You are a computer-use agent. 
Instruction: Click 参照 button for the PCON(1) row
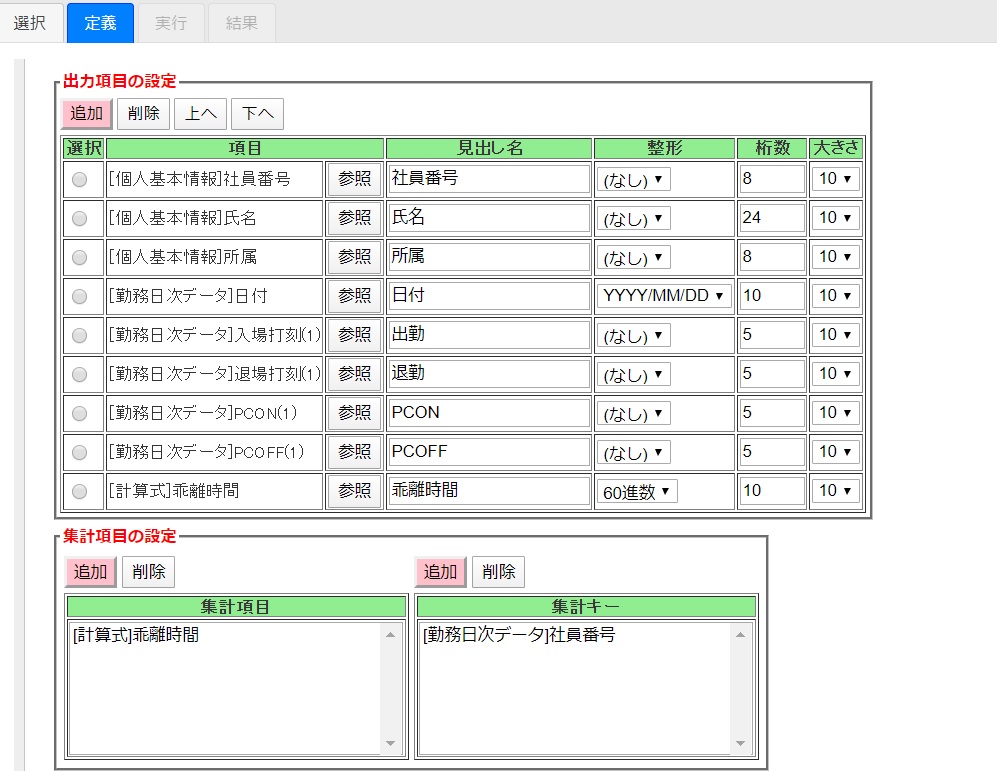(354, 413)
